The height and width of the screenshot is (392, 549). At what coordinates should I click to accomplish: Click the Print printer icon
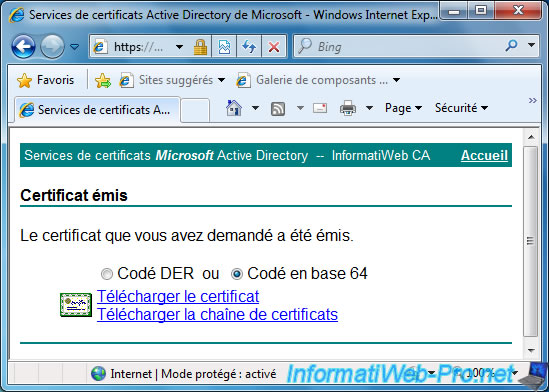point(348,108)
